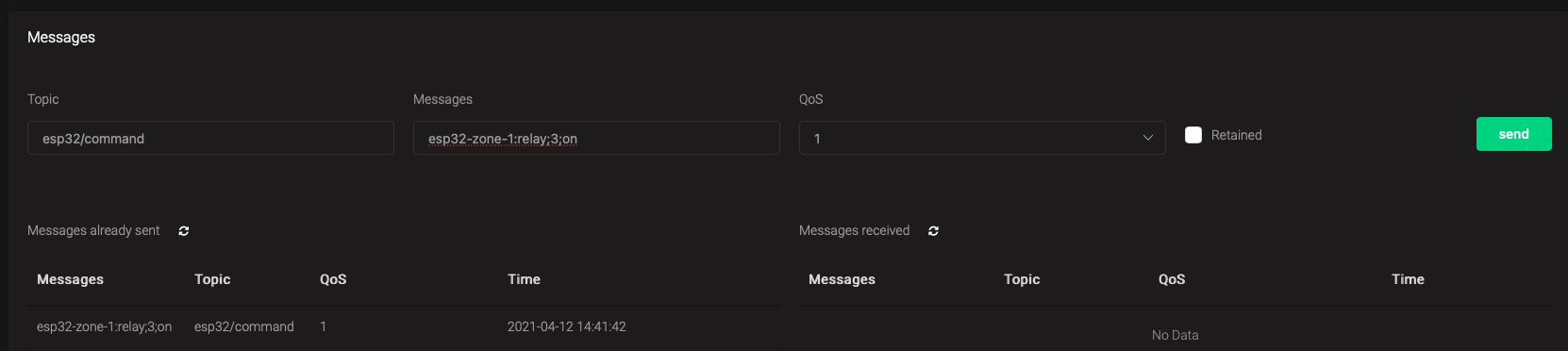The width and height of the screenshot is (1568, 351).
Task: Enable the Retained checkbox
Action: click(1193, 135)
